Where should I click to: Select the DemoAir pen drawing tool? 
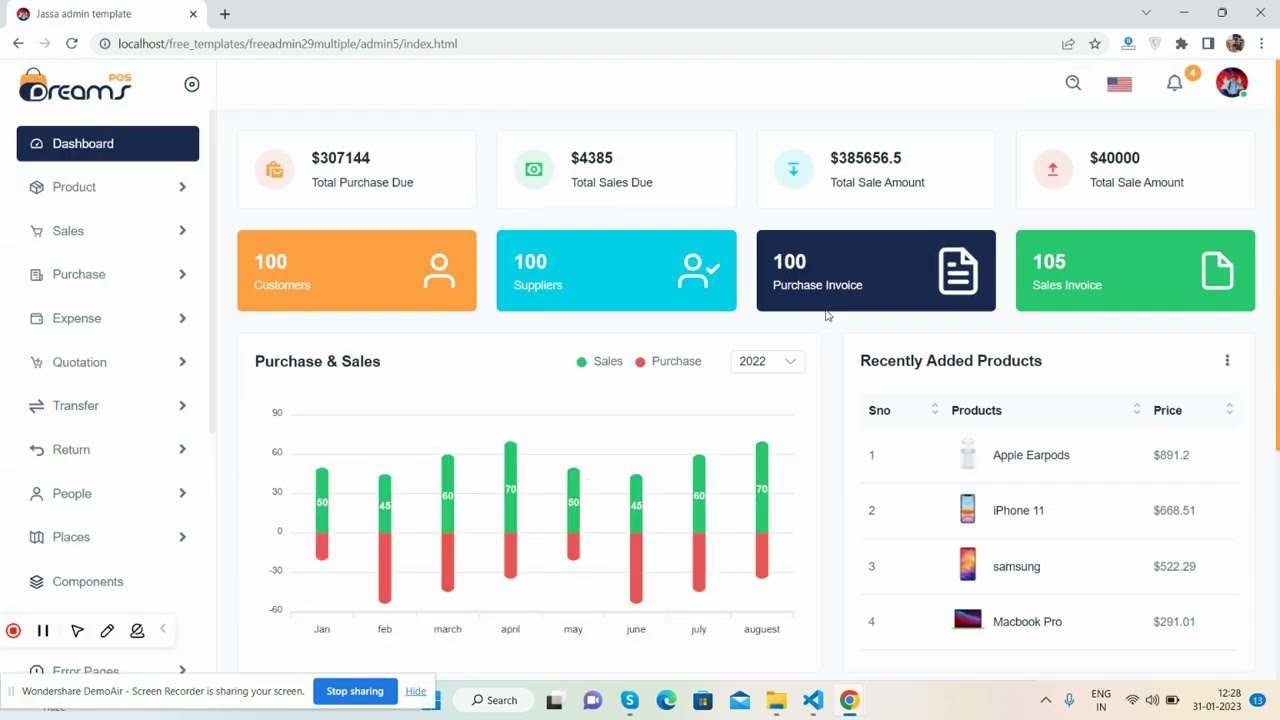pyautogui.click(x=107, y=631)
